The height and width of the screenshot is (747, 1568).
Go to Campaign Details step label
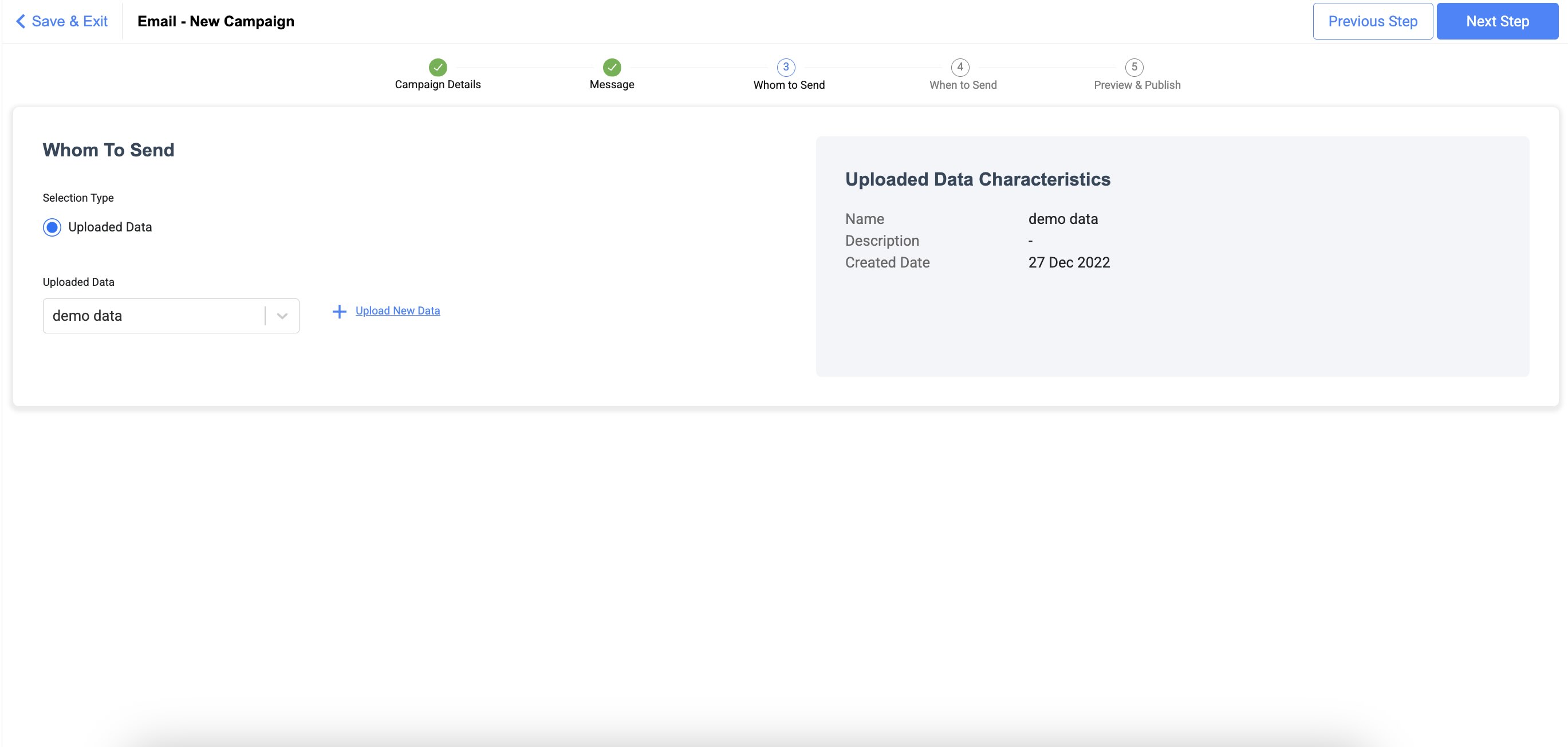pyautogui.click(x=438, y=85)
